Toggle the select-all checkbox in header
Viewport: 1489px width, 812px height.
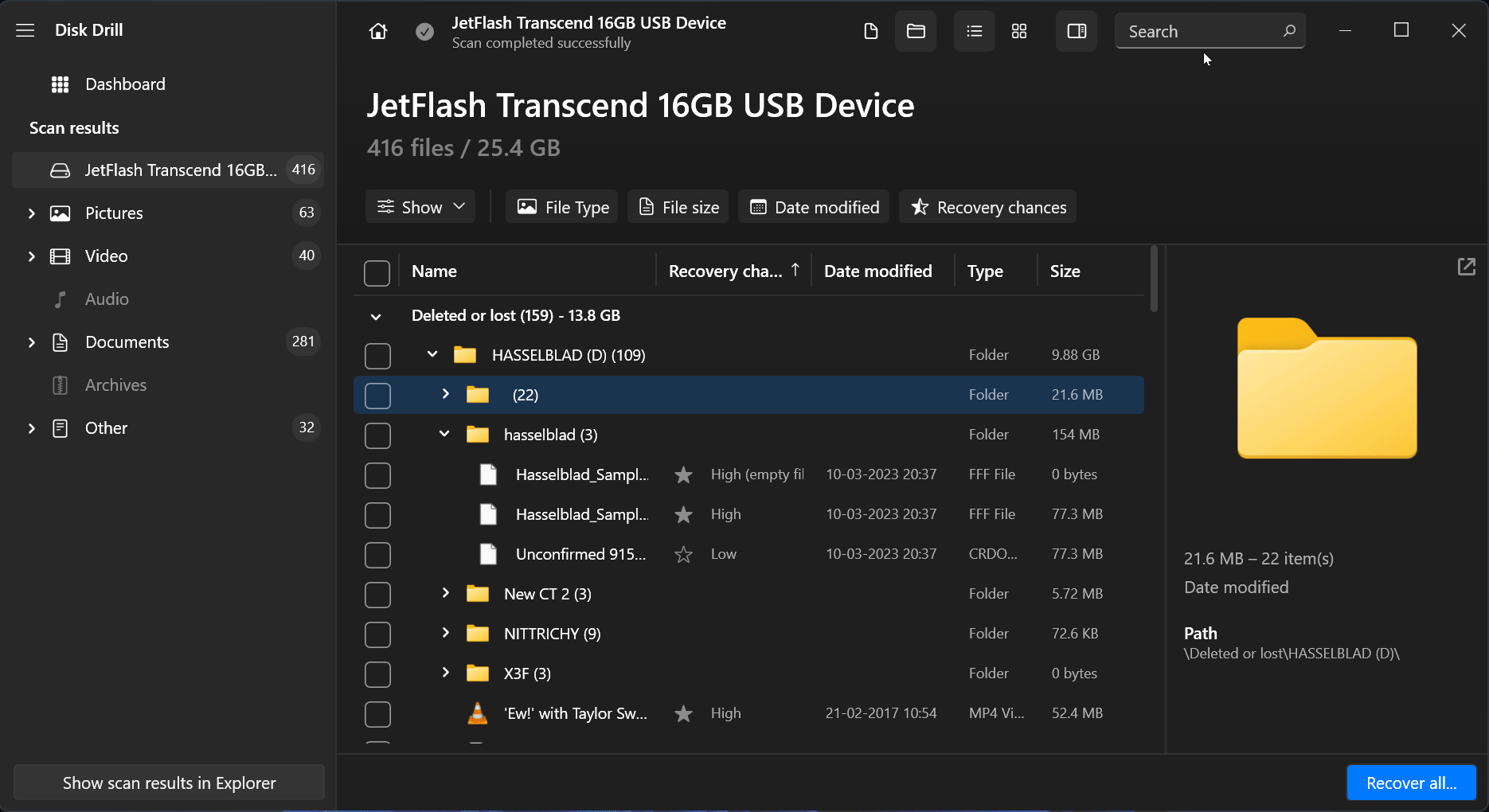click(377, 272)
